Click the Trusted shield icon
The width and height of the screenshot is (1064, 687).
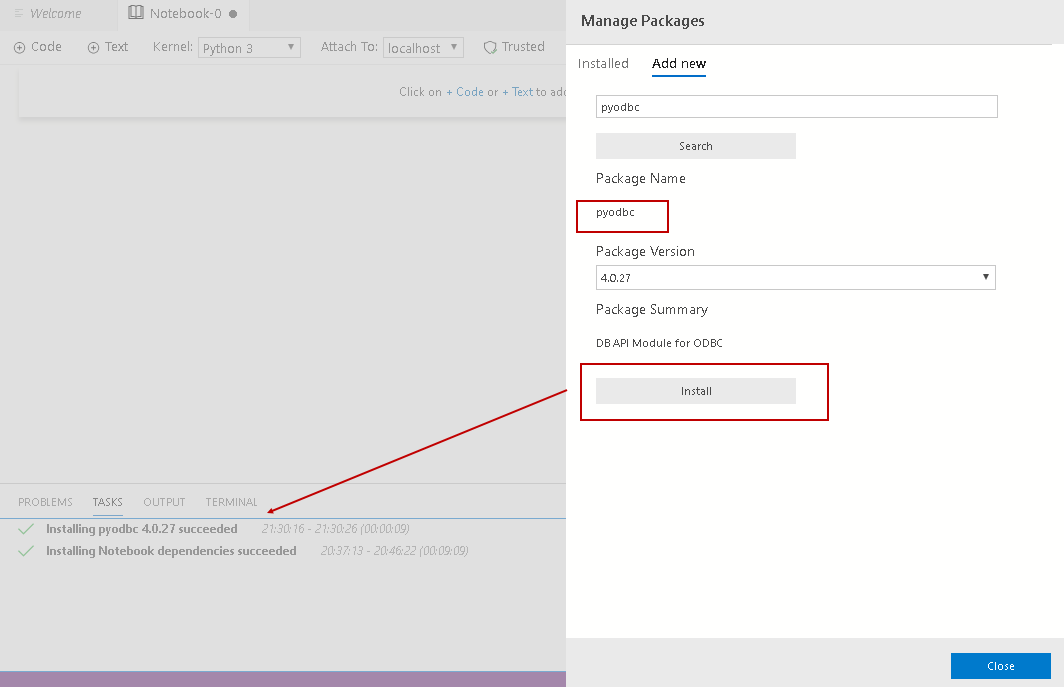[x=490, y=47]
